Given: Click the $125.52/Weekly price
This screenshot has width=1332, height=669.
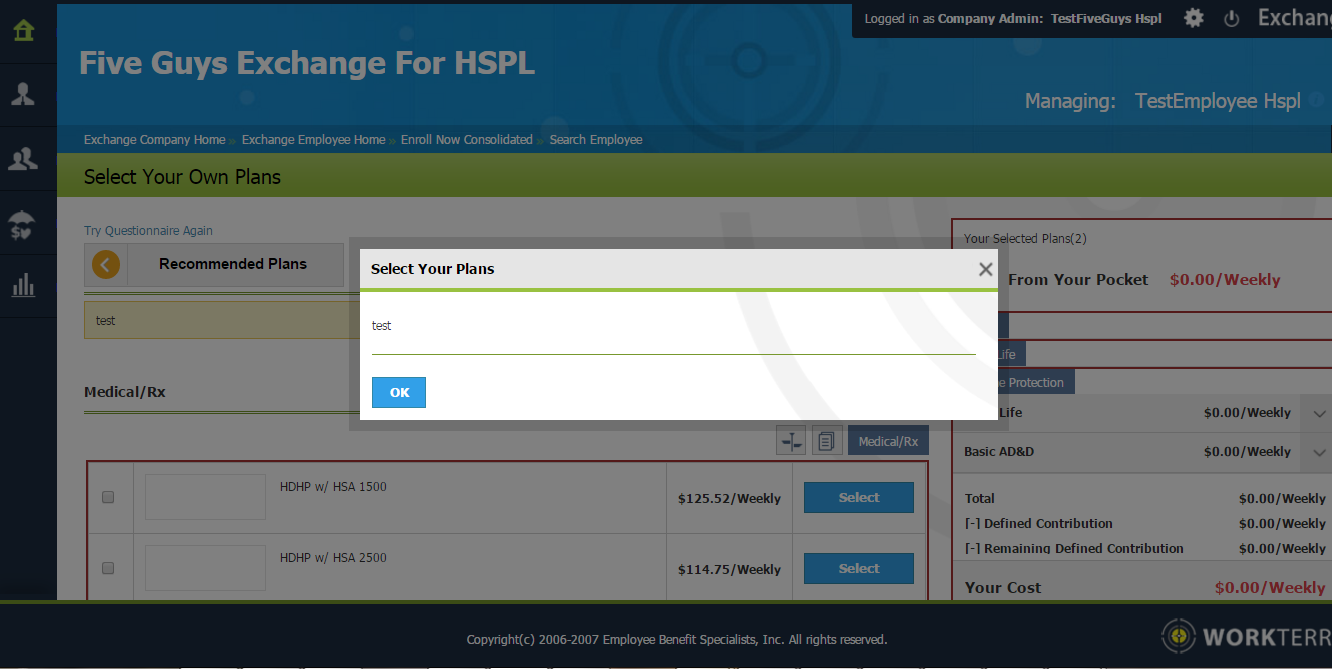Looking at the screenshot, I should pos(729,498).
